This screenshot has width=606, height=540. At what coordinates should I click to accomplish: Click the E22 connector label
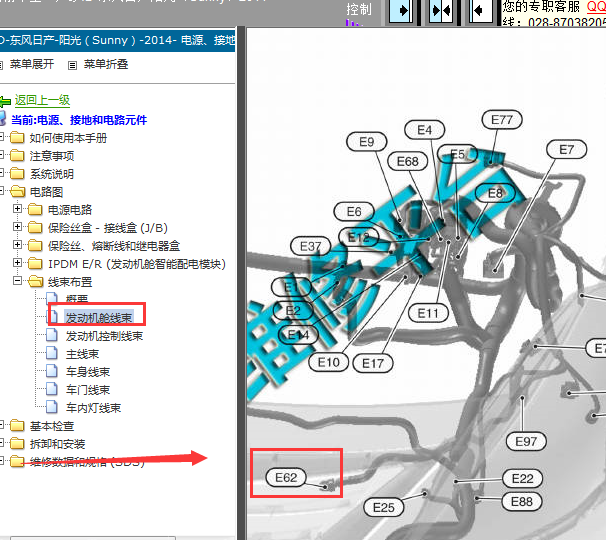pyautogui.click(x=523, y=479)
